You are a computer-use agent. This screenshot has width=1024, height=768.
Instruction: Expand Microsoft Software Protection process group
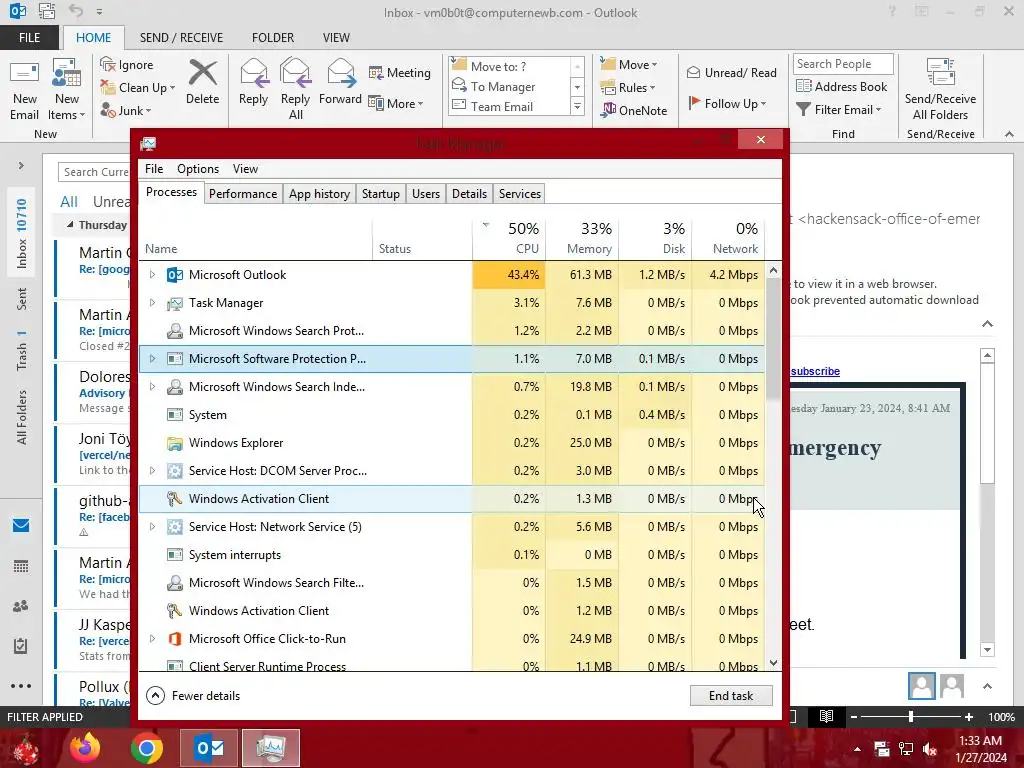coord(152,359)
